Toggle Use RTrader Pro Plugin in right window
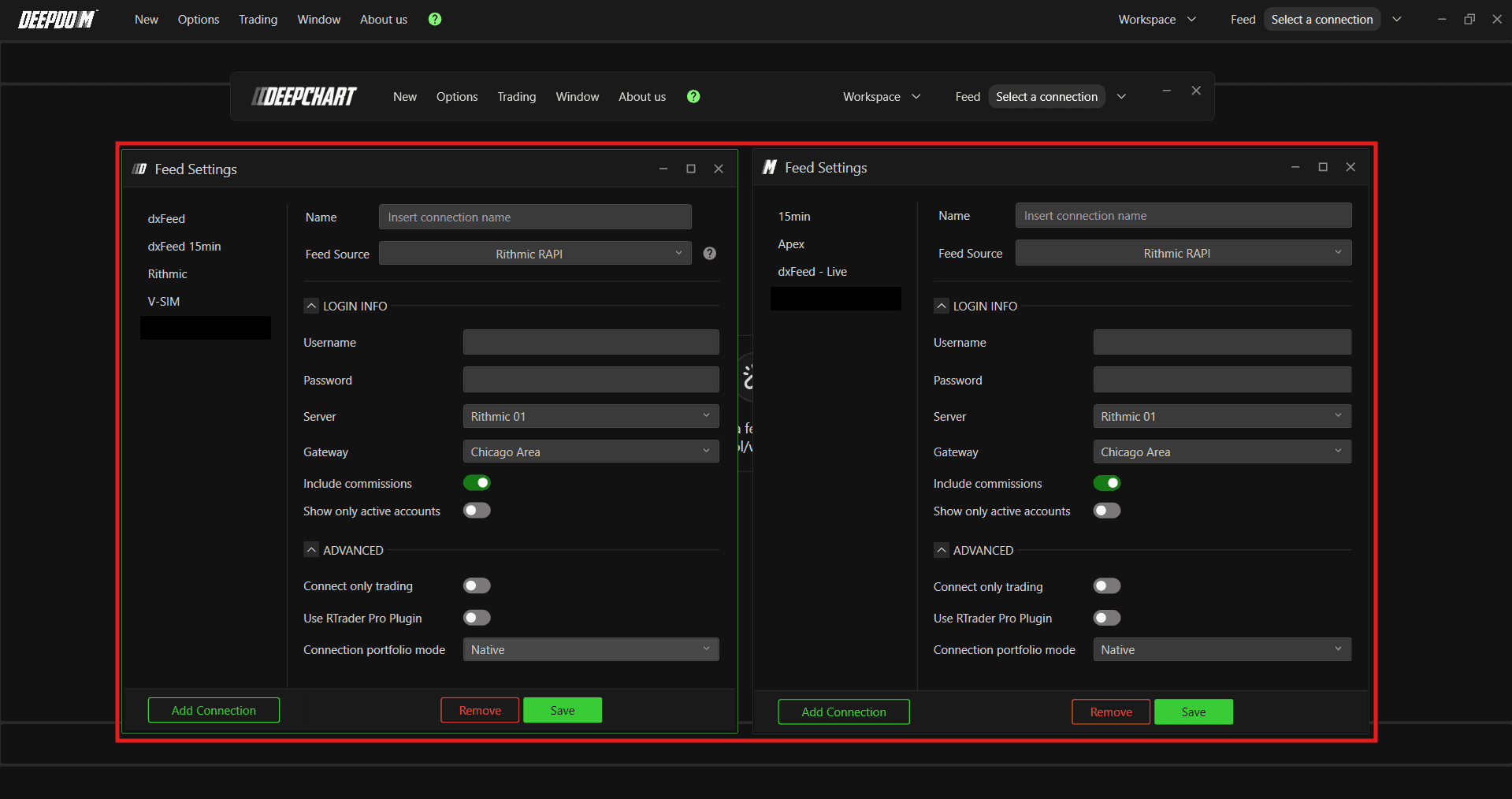The width and height of the screenshot is (1512, 799). [x=1107, y=618]
